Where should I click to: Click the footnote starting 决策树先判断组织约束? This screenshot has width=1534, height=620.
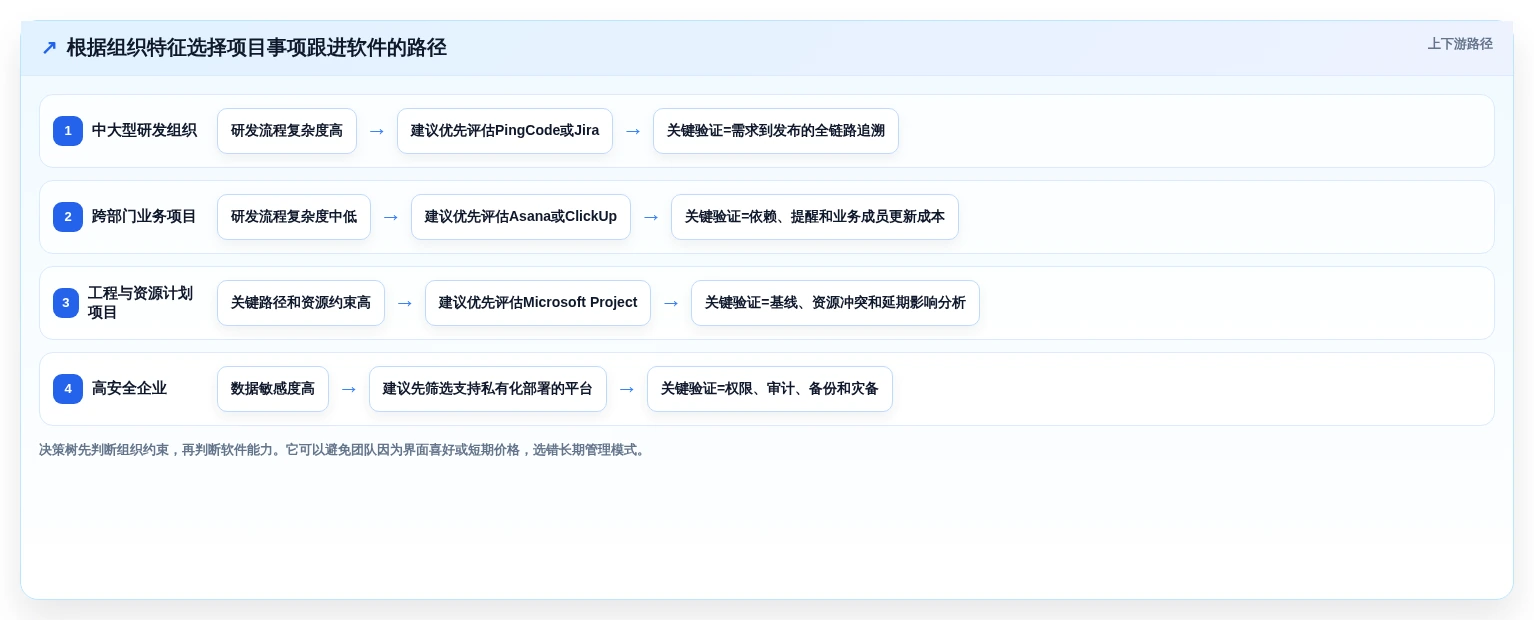coord(344,450)
